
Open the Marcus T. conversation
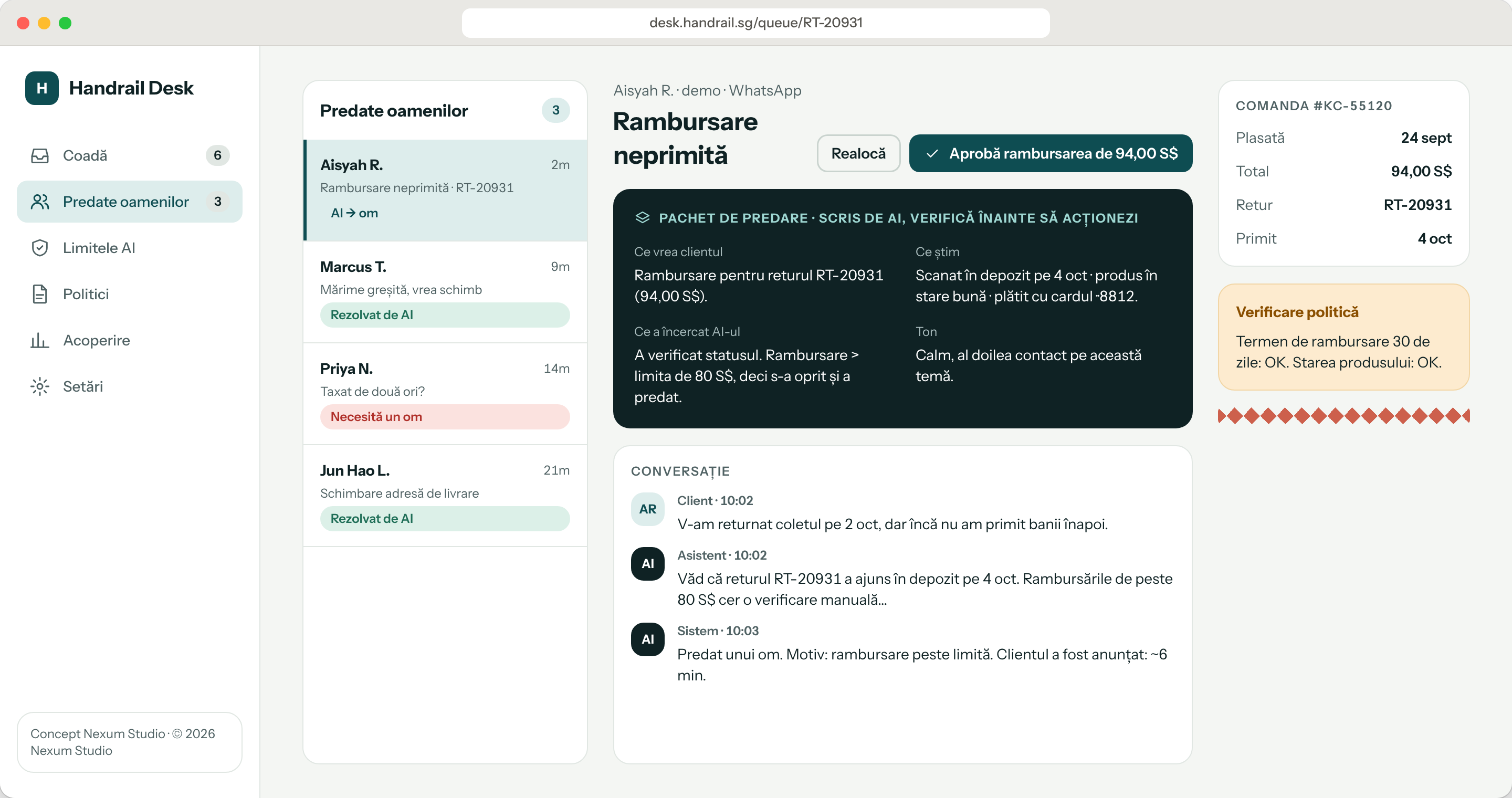(x=445, y=292)
